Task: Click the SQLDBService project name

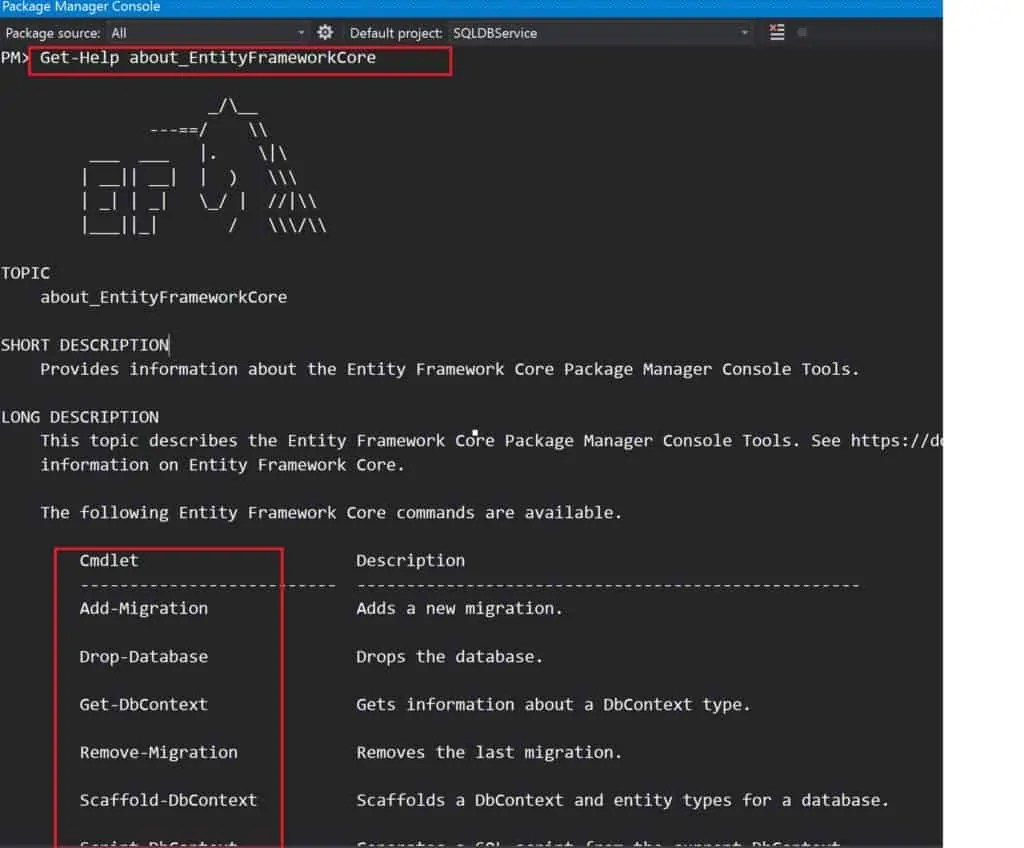Action: coord(498,32)
